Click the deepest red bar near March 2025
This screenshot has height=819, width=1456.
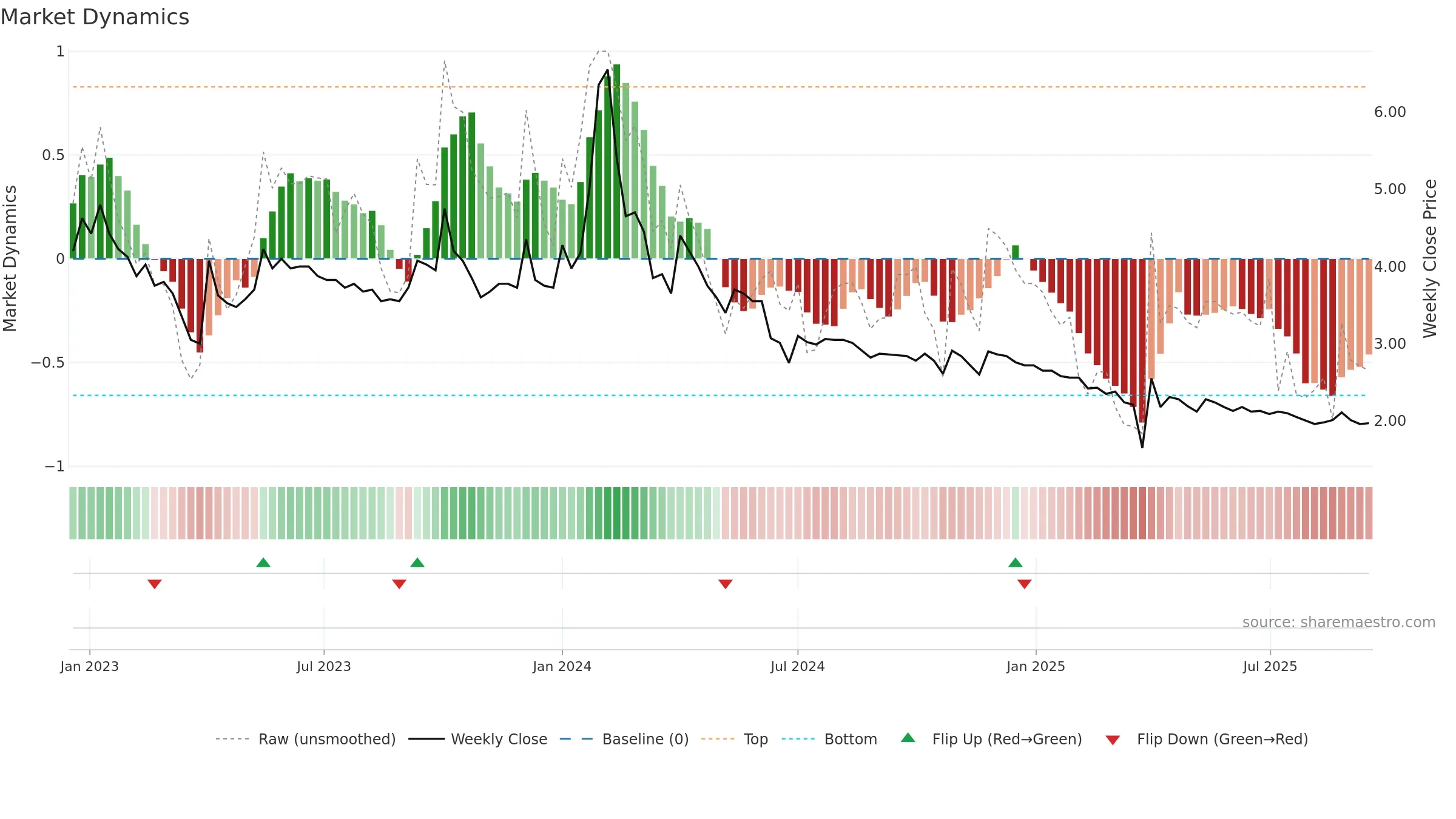point(1142,340)
